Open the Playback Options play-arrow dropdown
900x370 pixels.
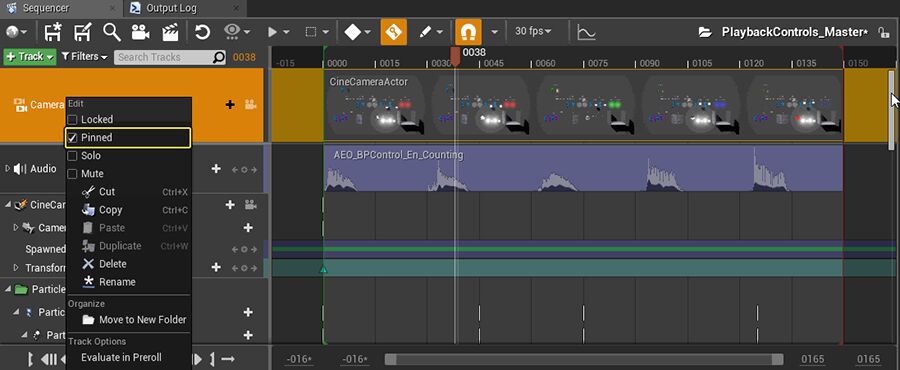click(279, 32)
